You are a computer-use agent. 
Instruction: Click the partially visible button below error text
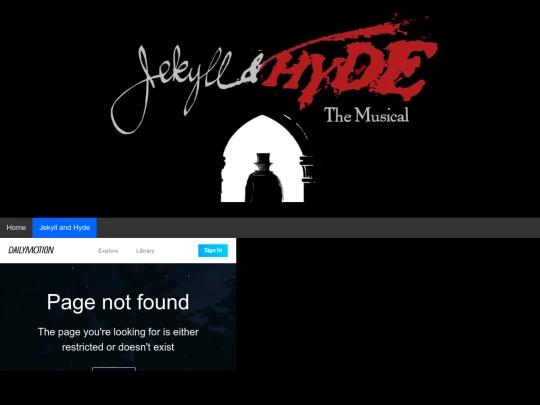[114, 369]
